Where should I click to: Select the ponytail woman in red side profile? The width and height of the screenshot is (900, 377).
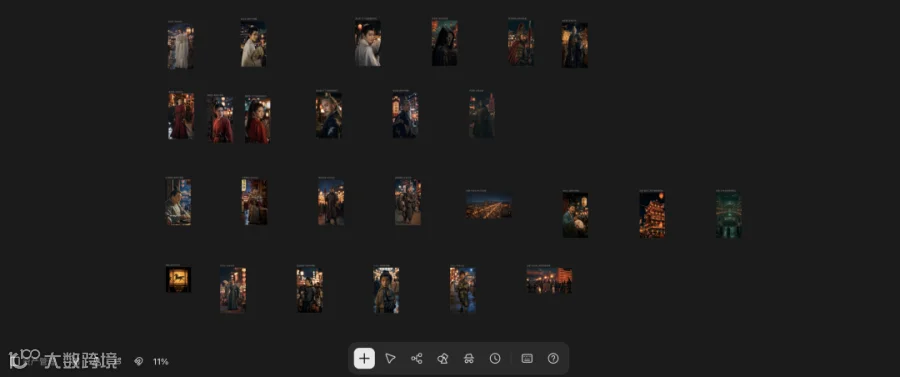pyautogui.click(x=257, y=120)
